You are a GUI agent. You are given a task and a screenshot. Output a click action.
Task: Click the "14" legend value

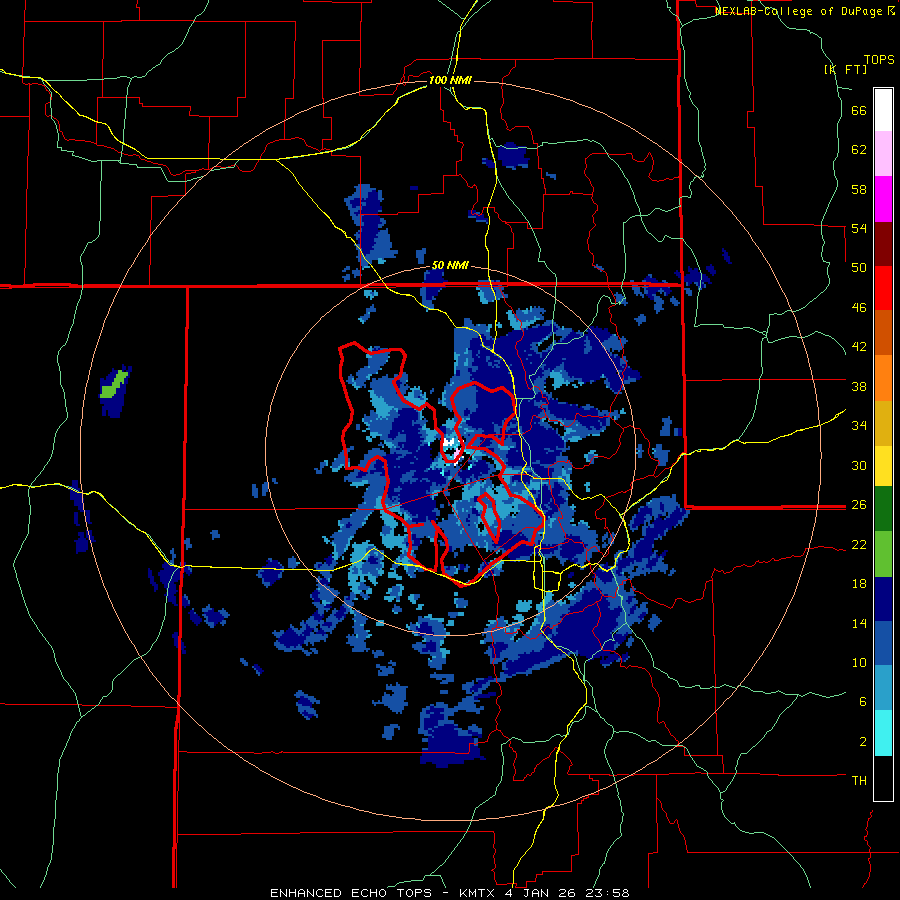(x=859, y=623)
